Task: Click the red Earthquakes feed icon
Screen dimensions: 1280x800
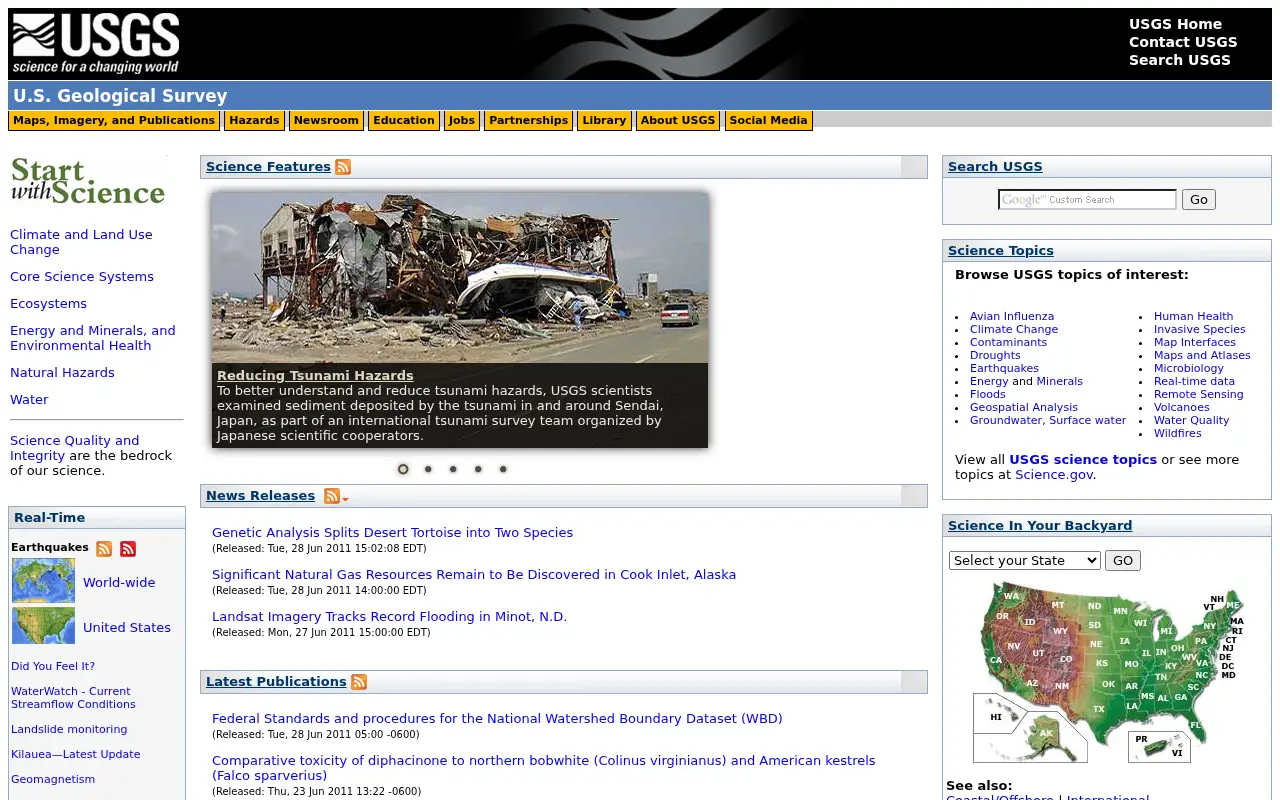Action: coord(128,549)
